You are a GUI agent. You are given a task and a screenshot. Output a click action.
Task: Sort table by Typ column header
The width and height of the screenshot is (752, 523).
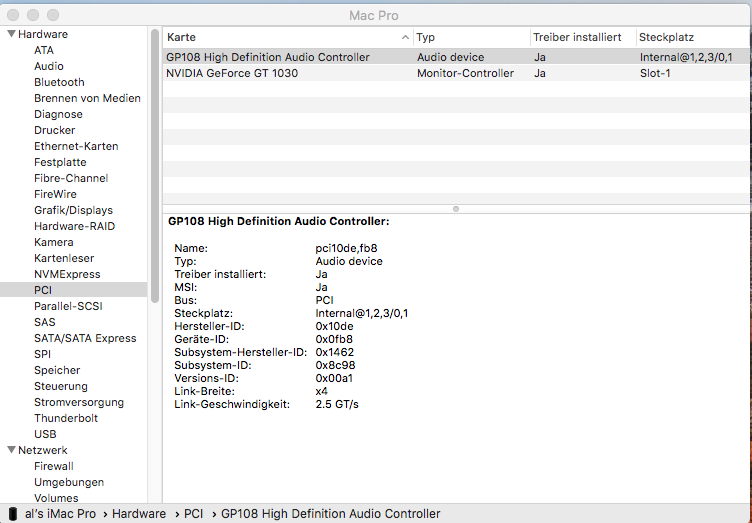471,37
